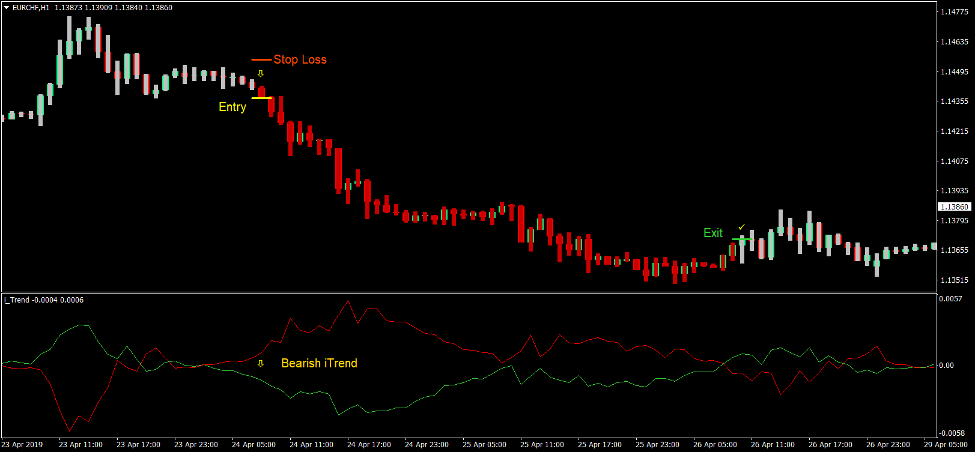This screenshot has width=977, height=452.
Task: Click price scale value 1.14775
Action: (x=956, y=12)
